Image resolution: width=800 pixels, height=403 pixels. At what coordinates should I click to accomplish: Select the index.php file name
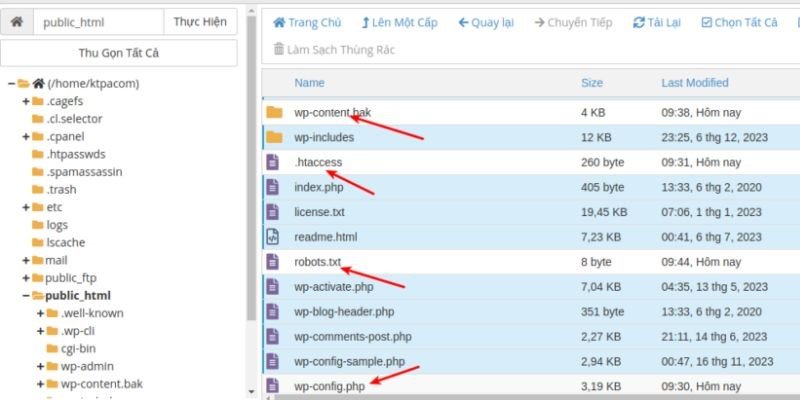[x=319, y=187]
